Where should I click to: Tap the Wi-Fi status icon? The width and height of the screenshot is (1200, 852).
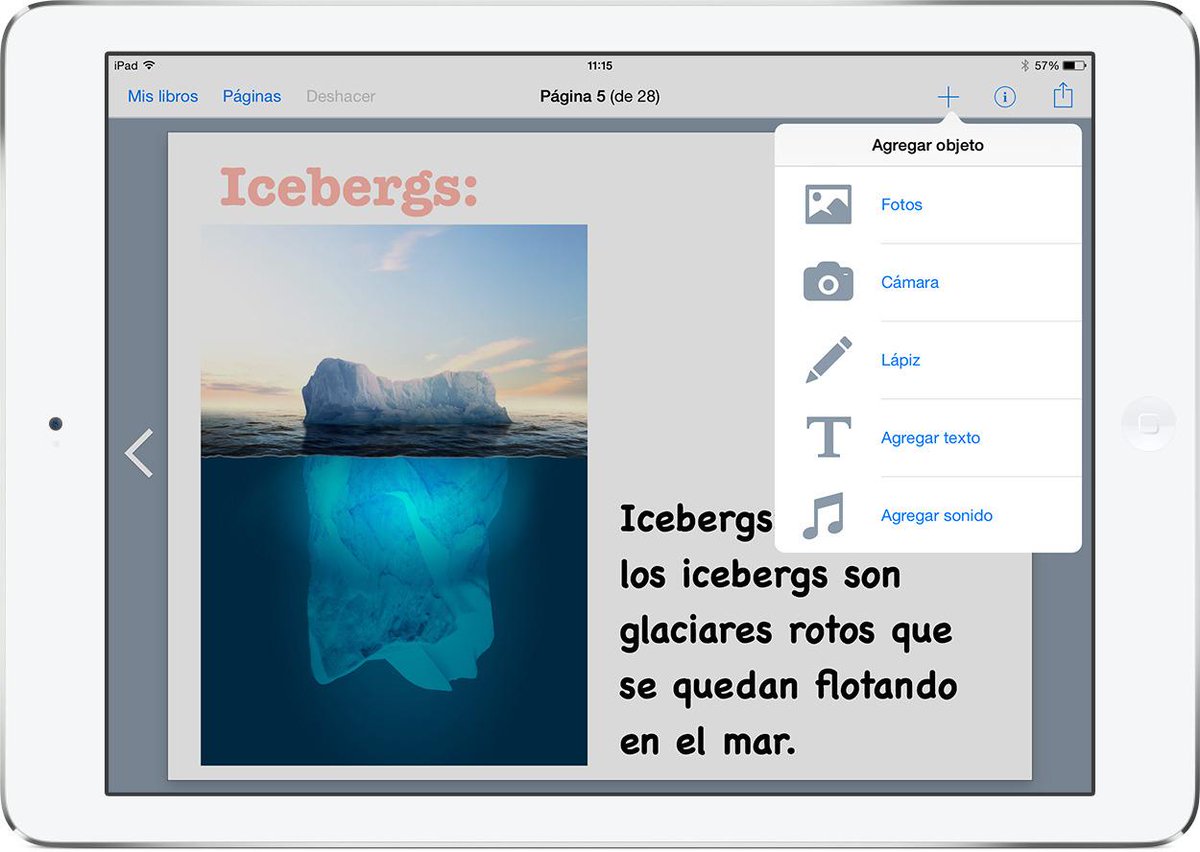tap(150, 66)
